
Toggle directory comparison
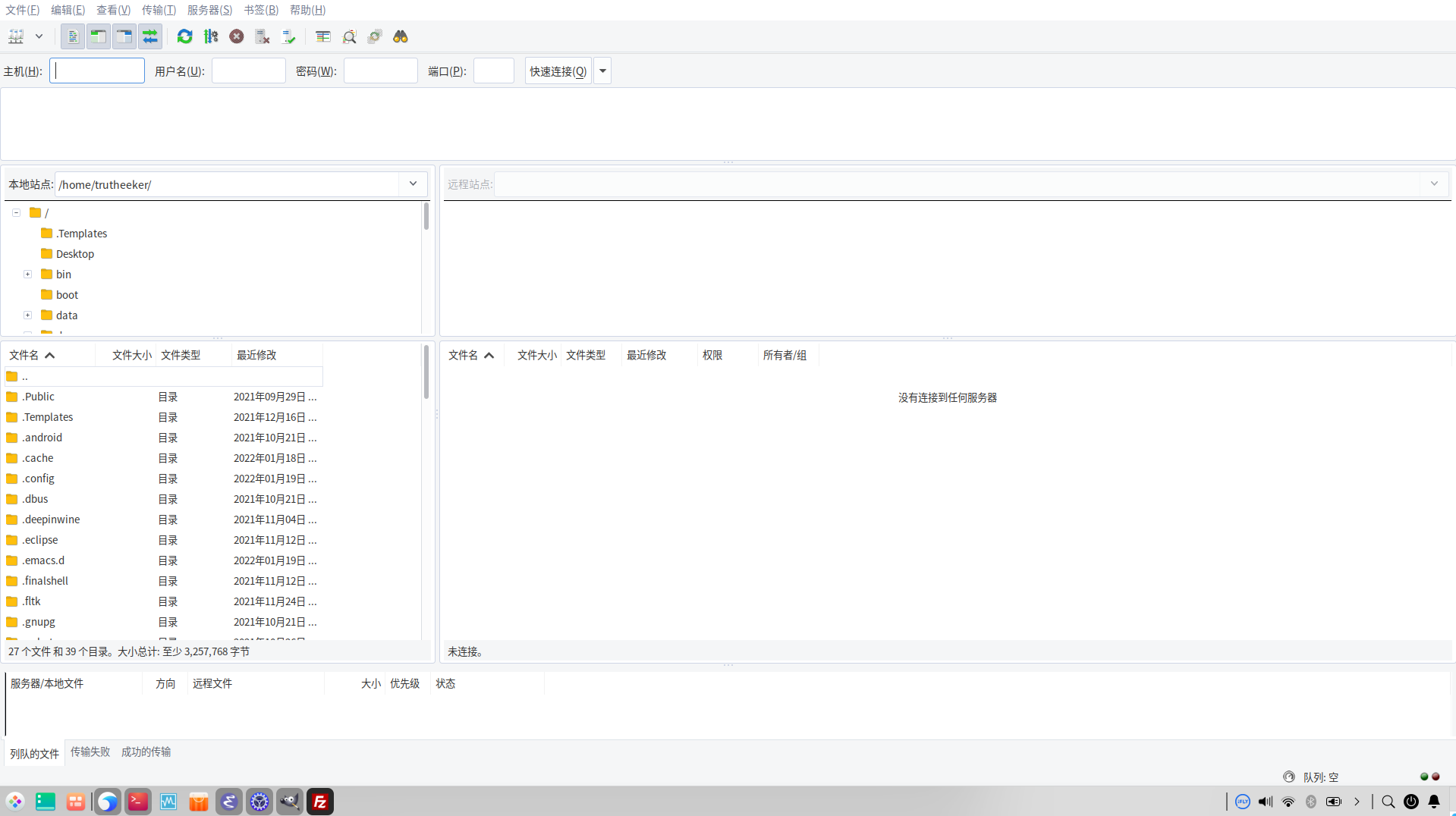[x=349, y=36]
